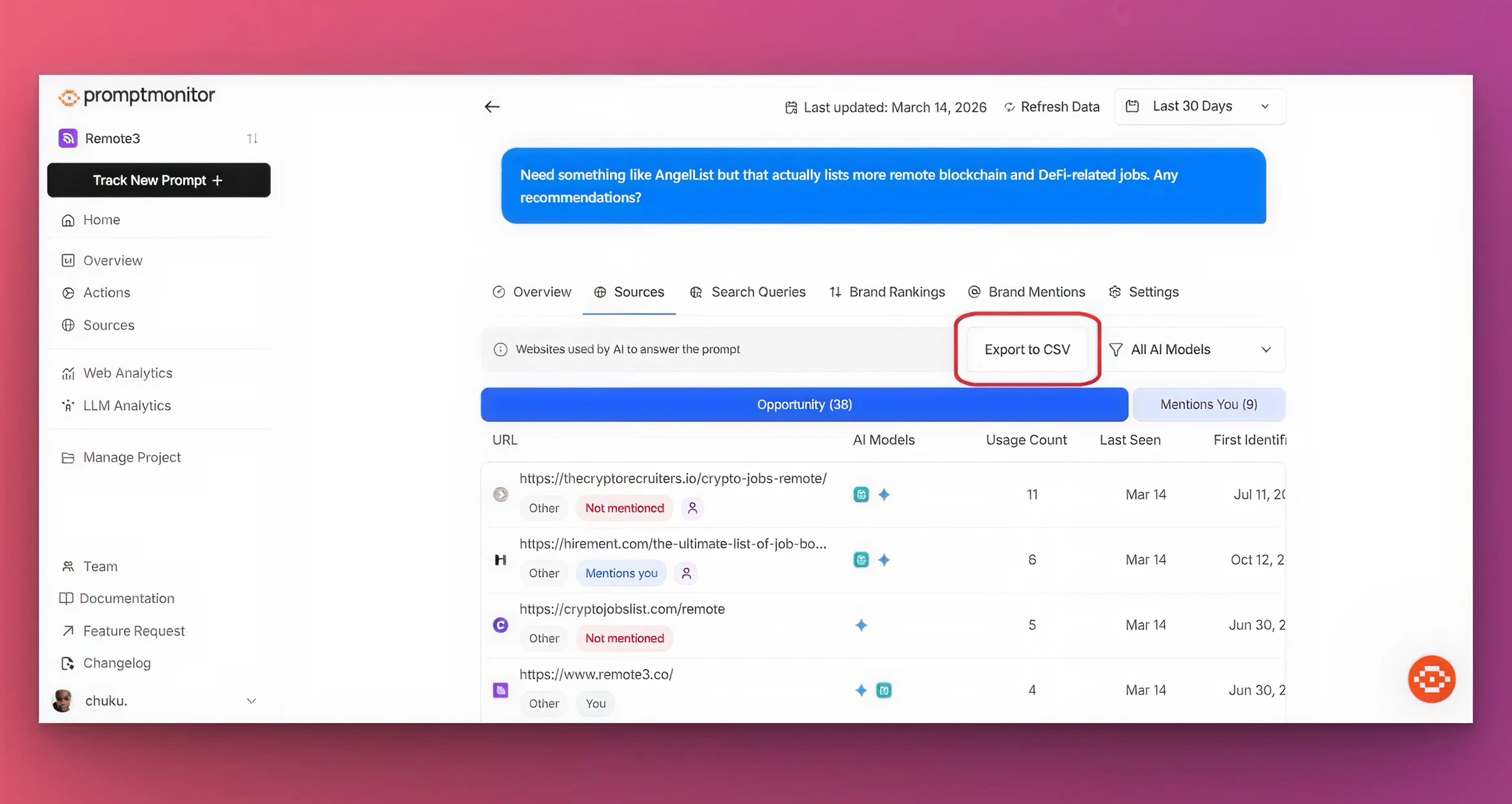
Task: Click the hirement.com site favicon
Action: pos(500,560)
